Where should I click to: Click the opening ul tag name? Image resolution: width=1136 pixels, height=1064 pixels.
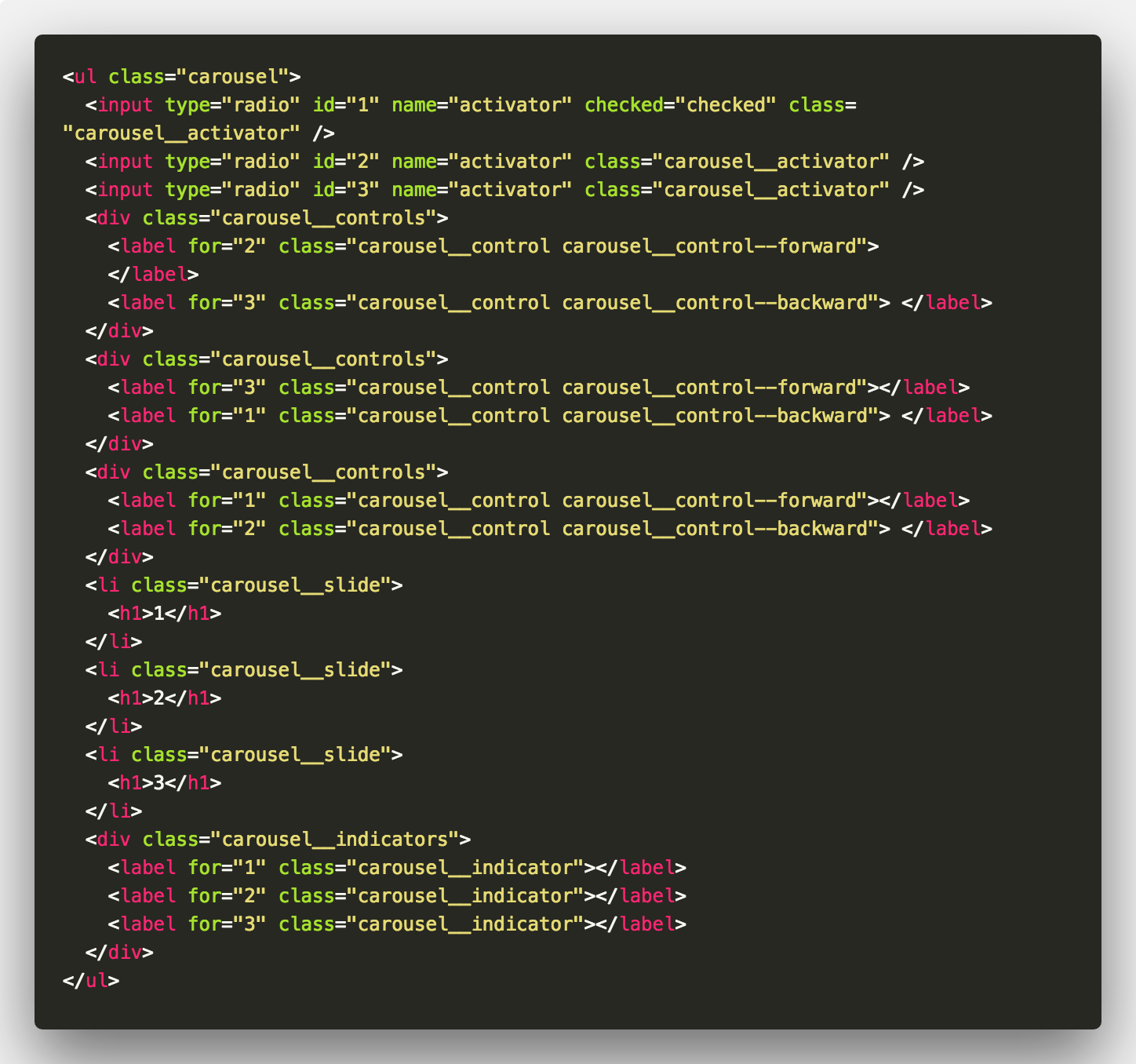(86, 77)
